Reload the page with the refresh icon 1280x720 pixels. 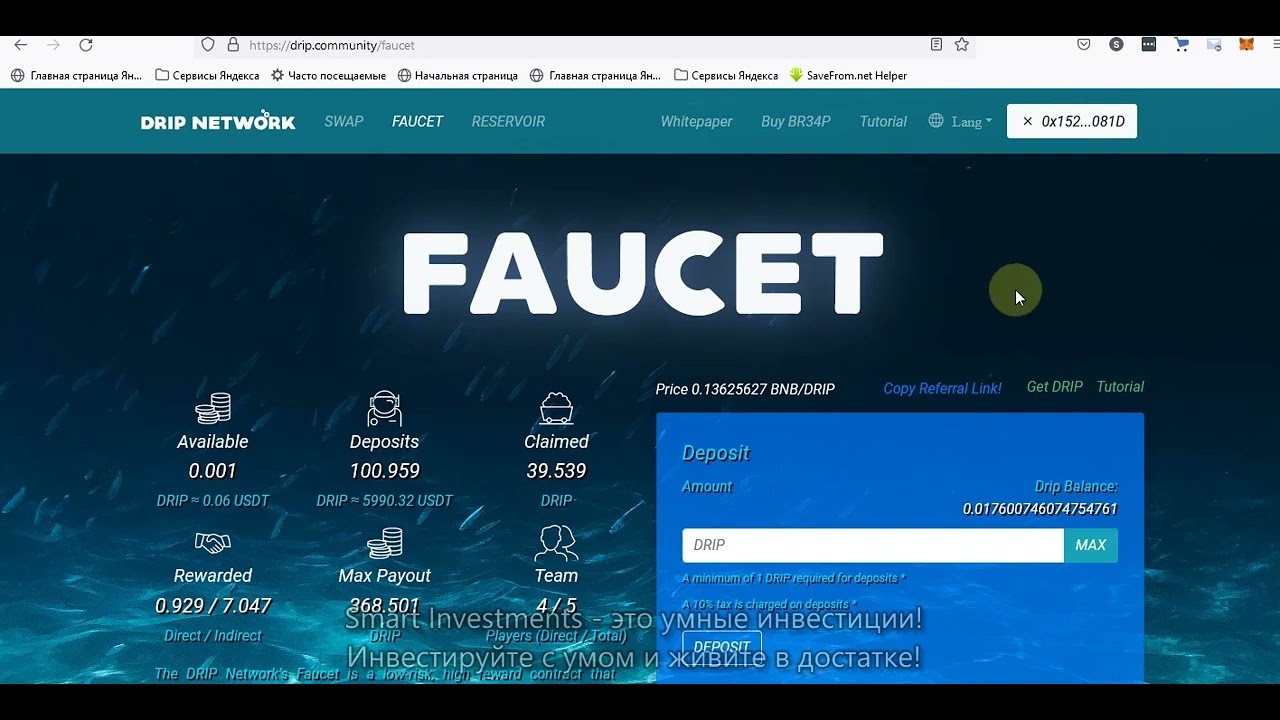tap(86, 45)
